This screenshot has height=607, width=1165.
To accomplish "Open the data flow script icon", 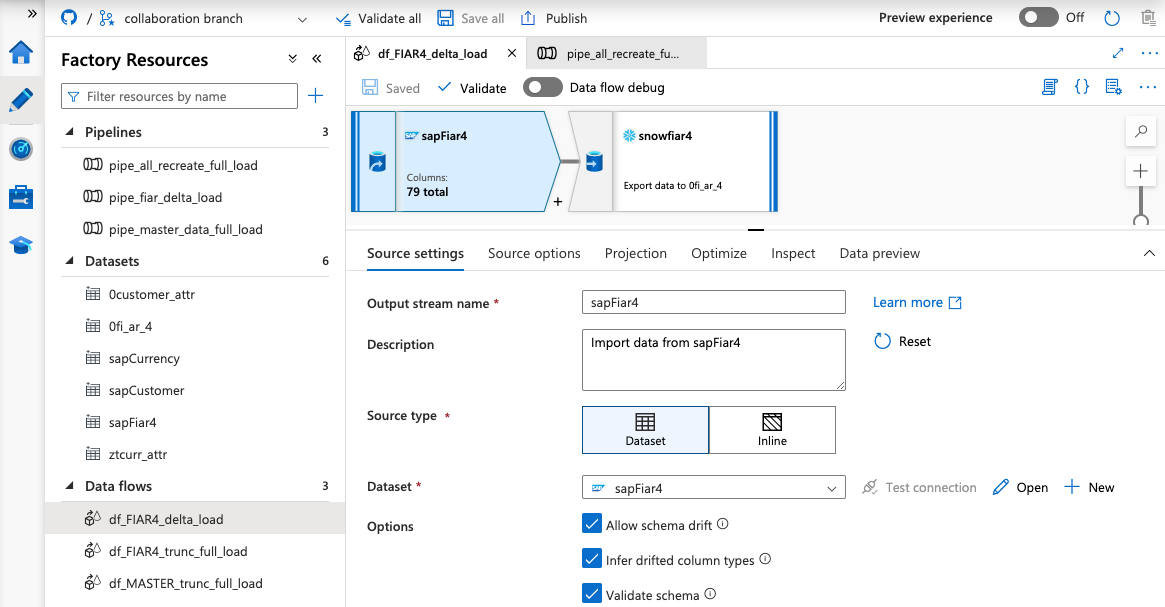I will click(1049, 87).
